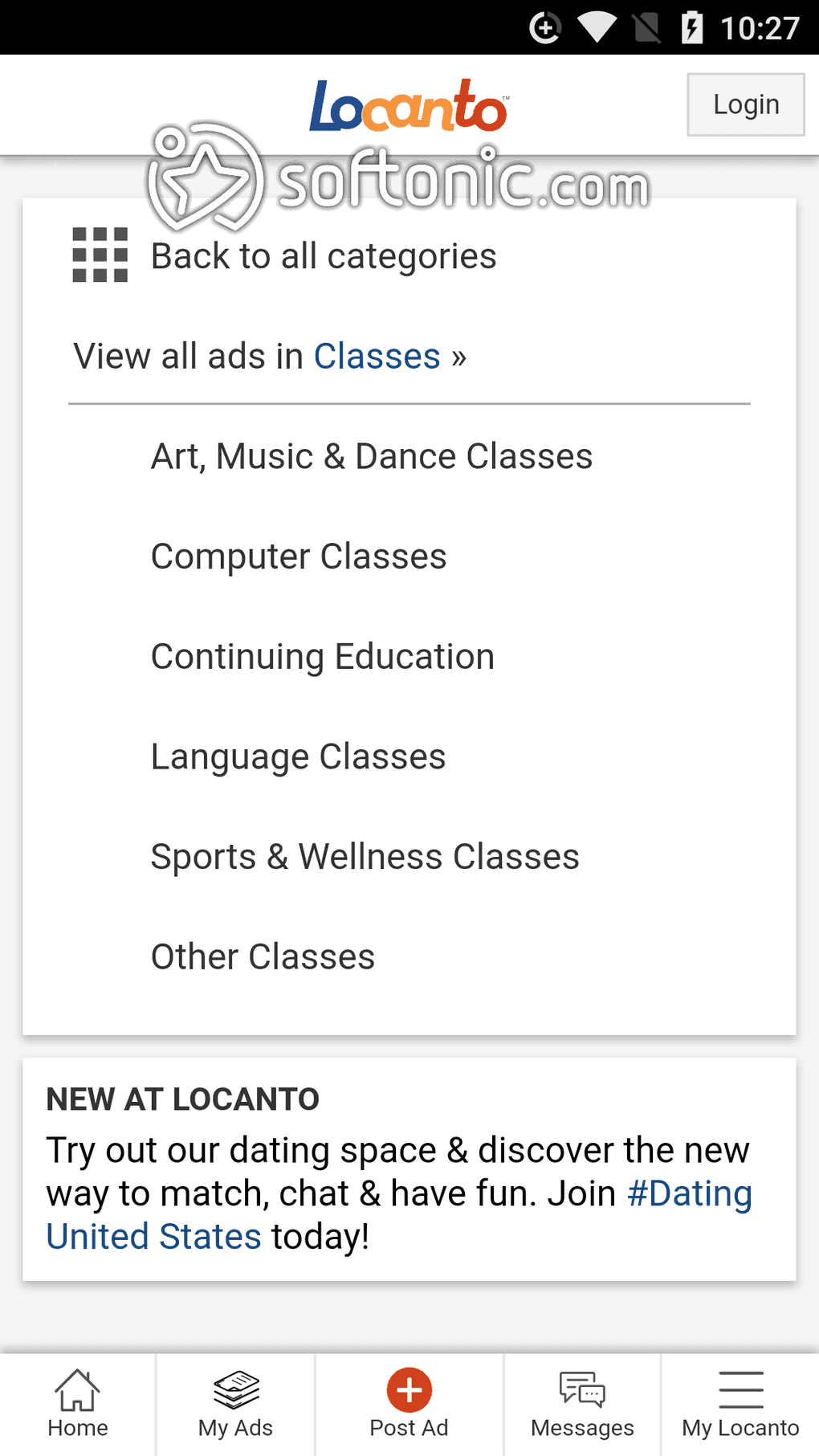The height and width of the screenshot is (1456, 819).
Task: Tap the categories grid icon
Action: click(100, 255)
